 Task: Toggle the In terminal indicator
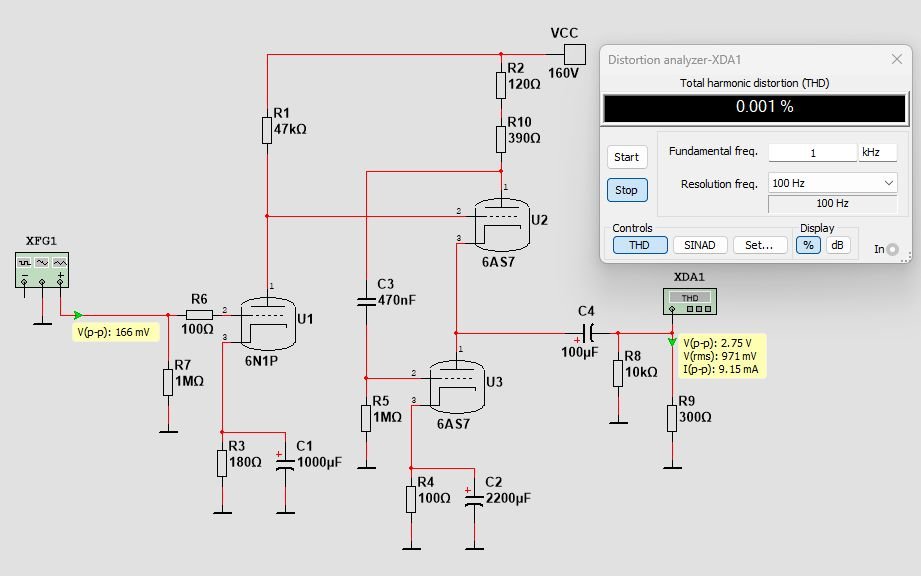[x=892, y=249]
